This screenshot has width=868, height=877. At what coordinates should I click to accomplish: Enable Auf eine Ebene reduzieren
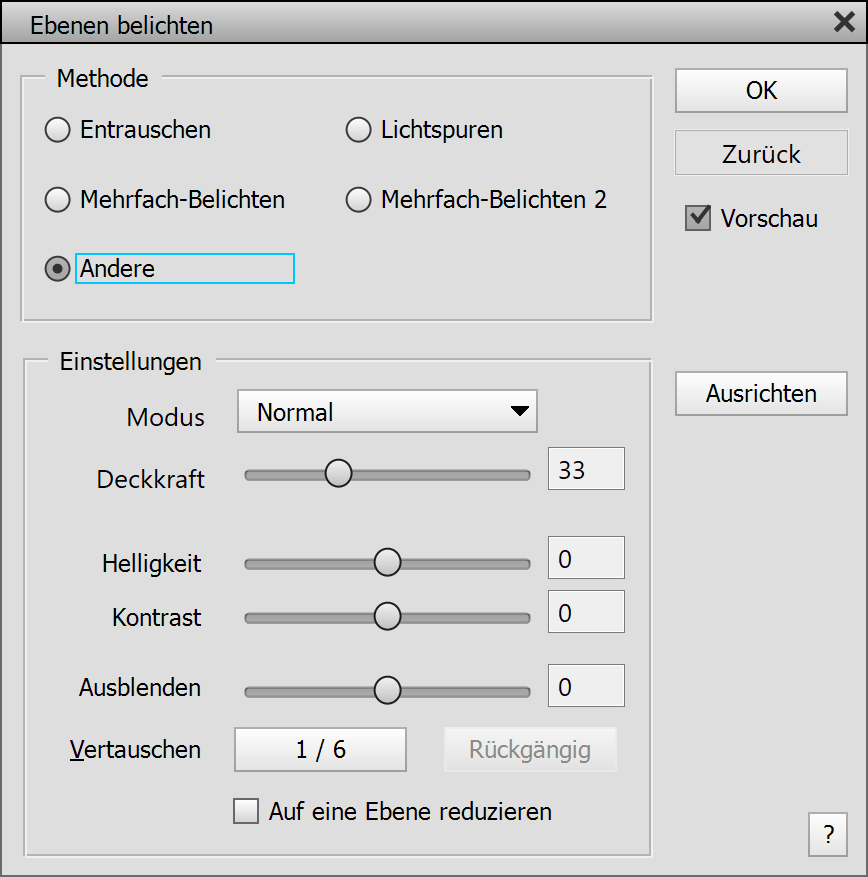click(x=246, y=811)
